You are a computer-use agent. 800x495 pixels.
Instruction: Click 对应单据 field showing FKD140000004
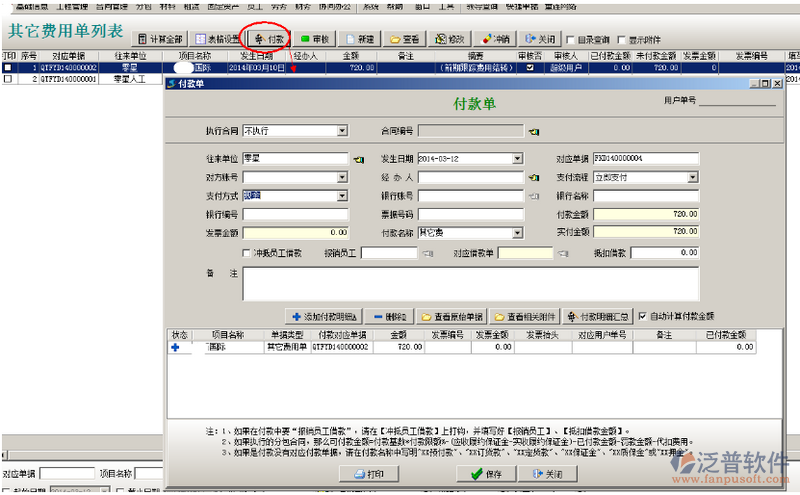point(646,159)
